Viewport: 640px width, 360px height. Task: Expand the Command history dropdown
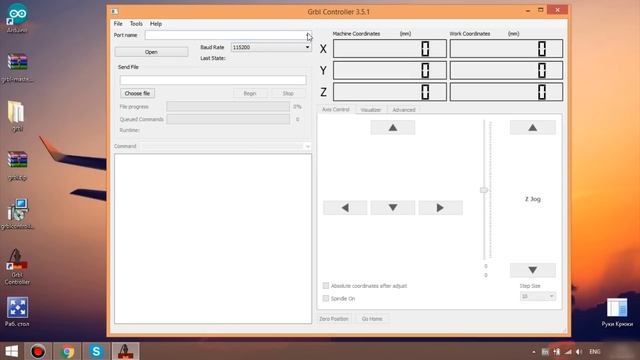[308, 146]
